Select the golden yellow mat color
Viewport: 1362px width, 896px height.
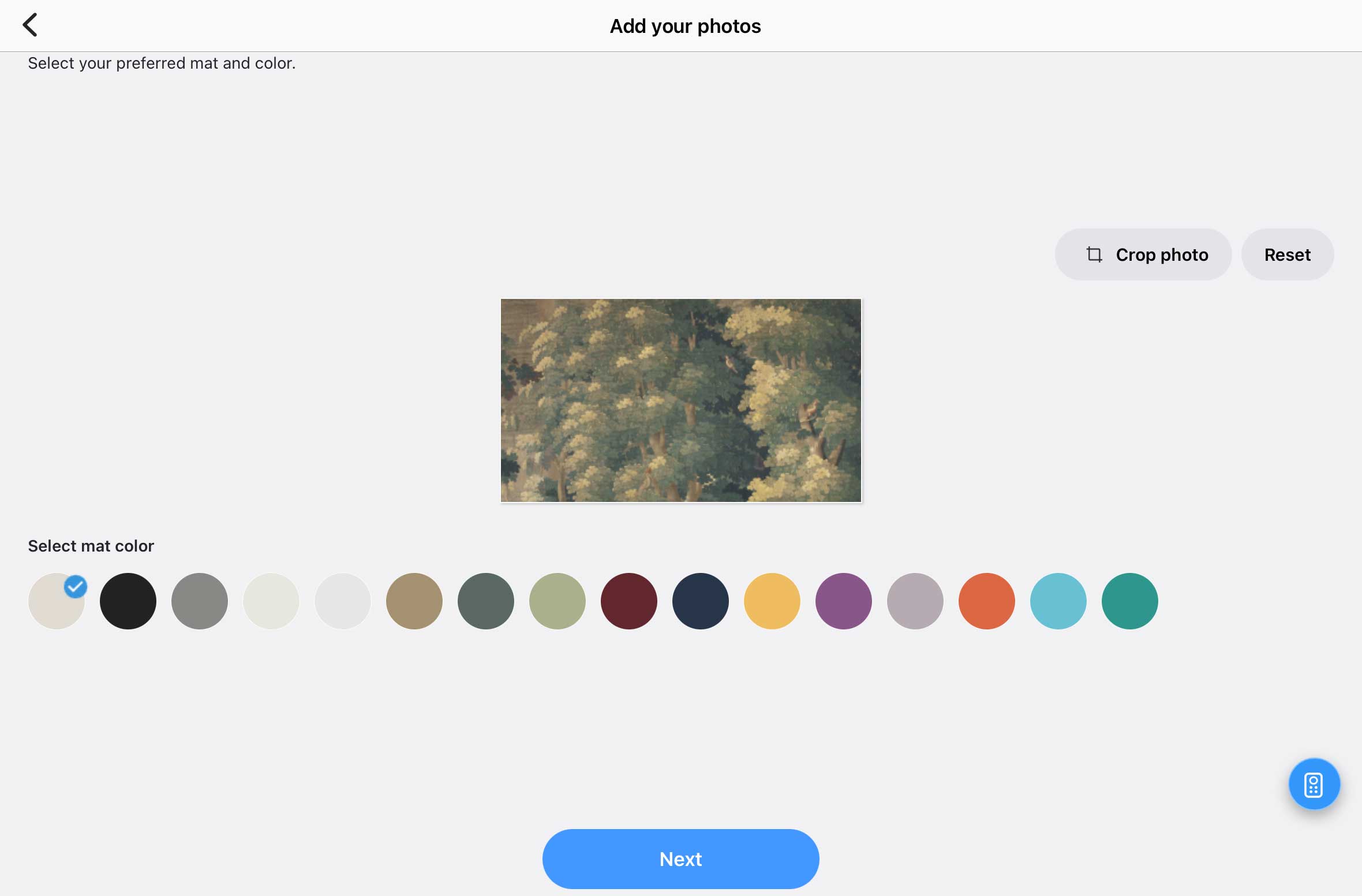click(772, 601)
